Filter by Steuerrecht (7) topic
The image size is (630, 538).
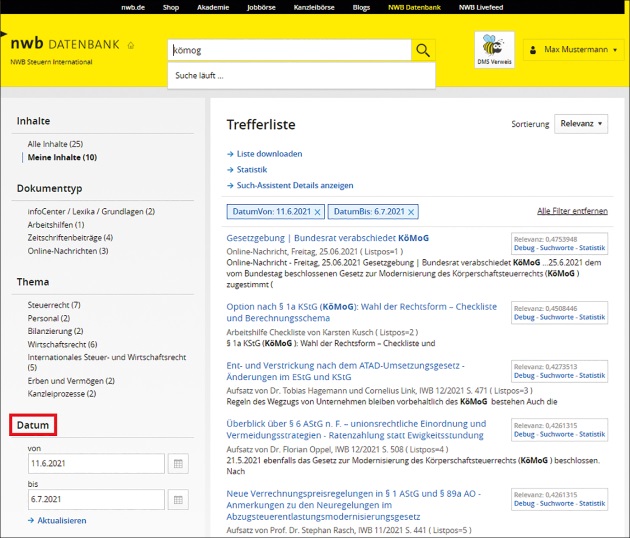click(54, 304)
